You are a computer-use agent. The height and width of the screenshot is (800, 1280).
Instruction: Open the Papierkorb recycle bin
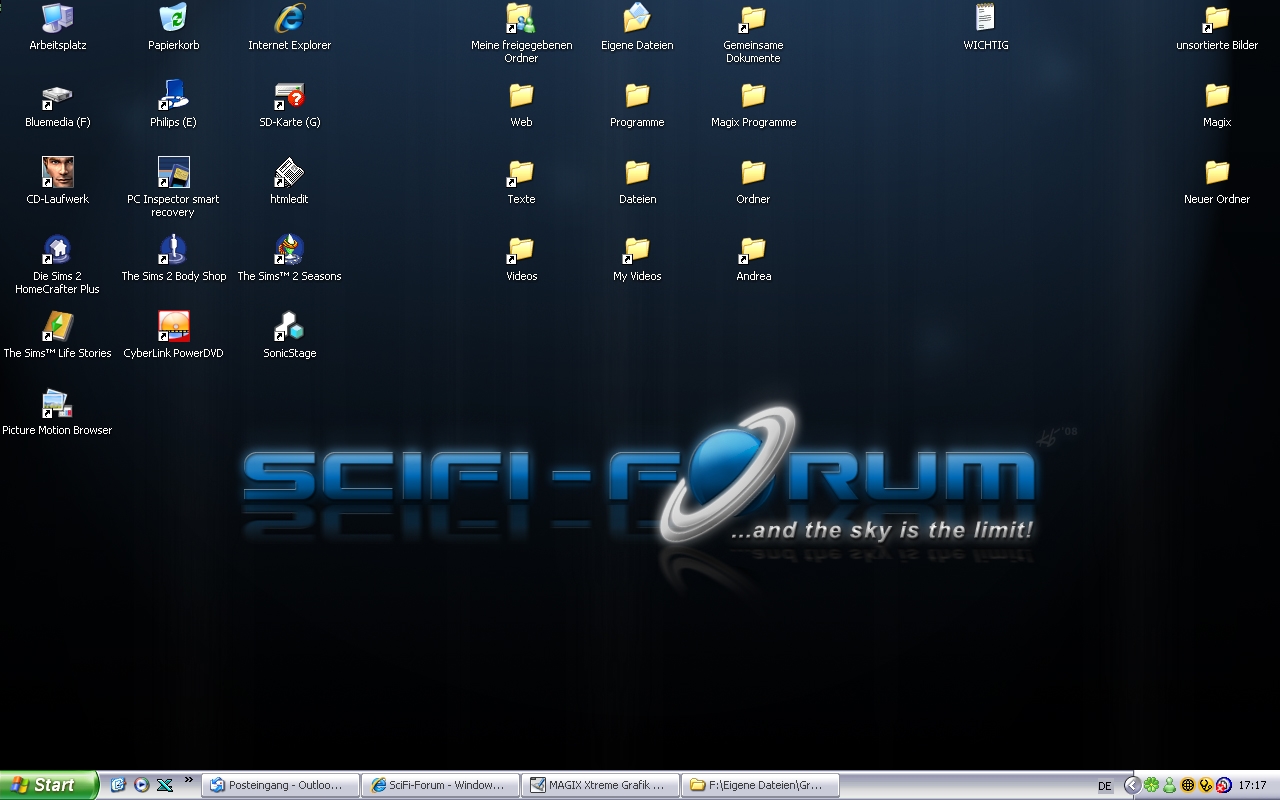click(x=173, y=19)
